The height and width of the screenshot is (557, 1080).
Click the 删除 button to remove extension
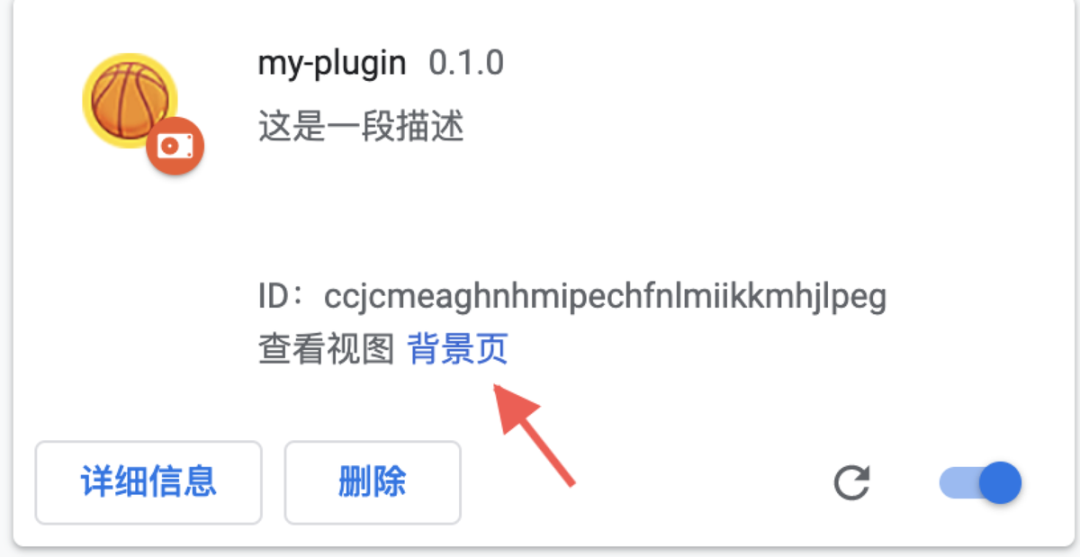[373, 483]
